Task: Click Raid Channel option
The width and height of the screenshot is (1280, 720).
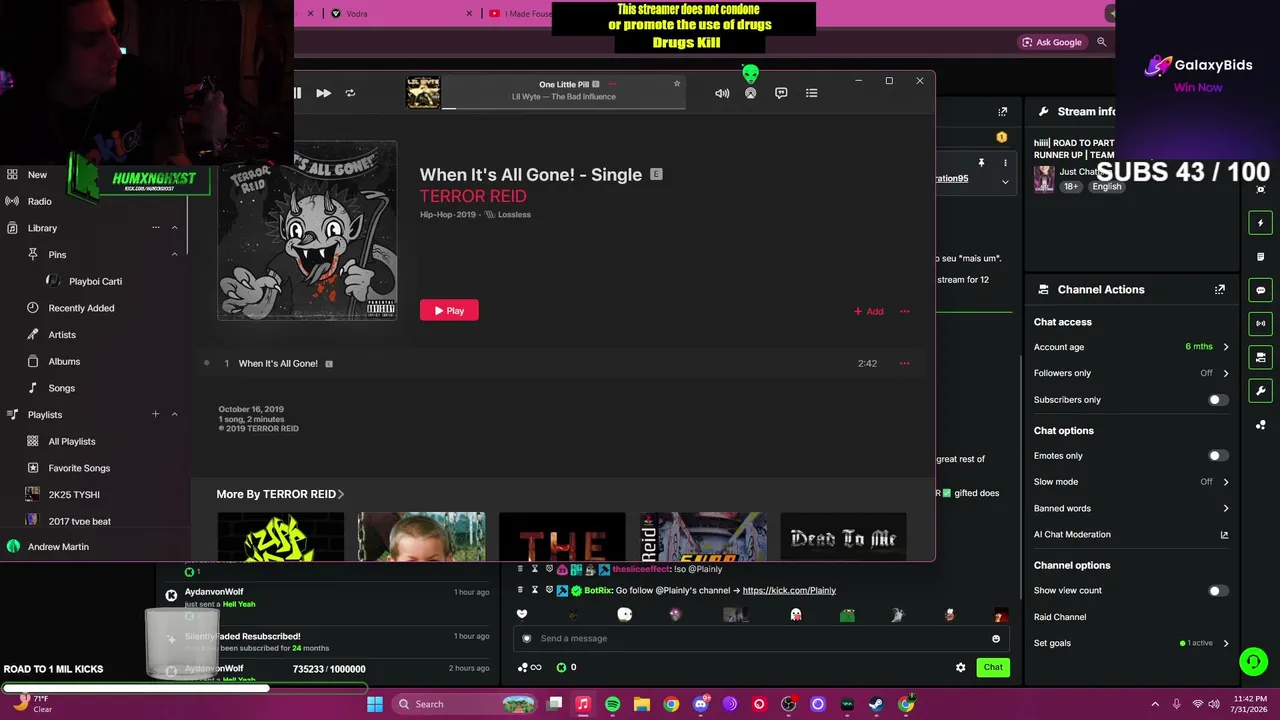Action: 1060,617
